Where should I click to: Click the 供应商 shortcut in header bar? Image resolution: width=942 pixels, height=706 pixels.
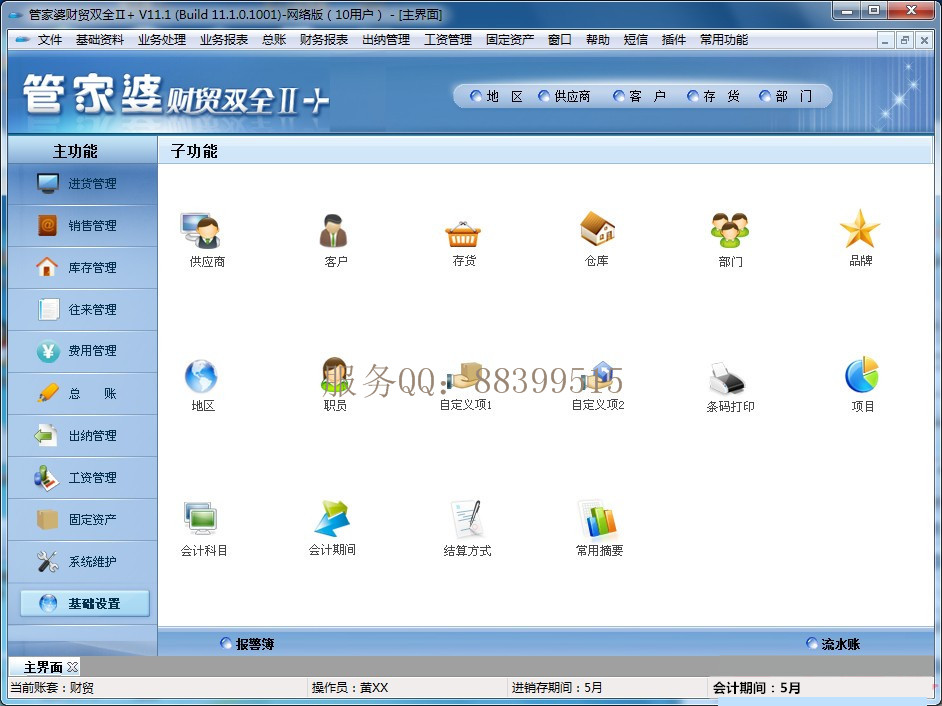click(x=564, y=96)
